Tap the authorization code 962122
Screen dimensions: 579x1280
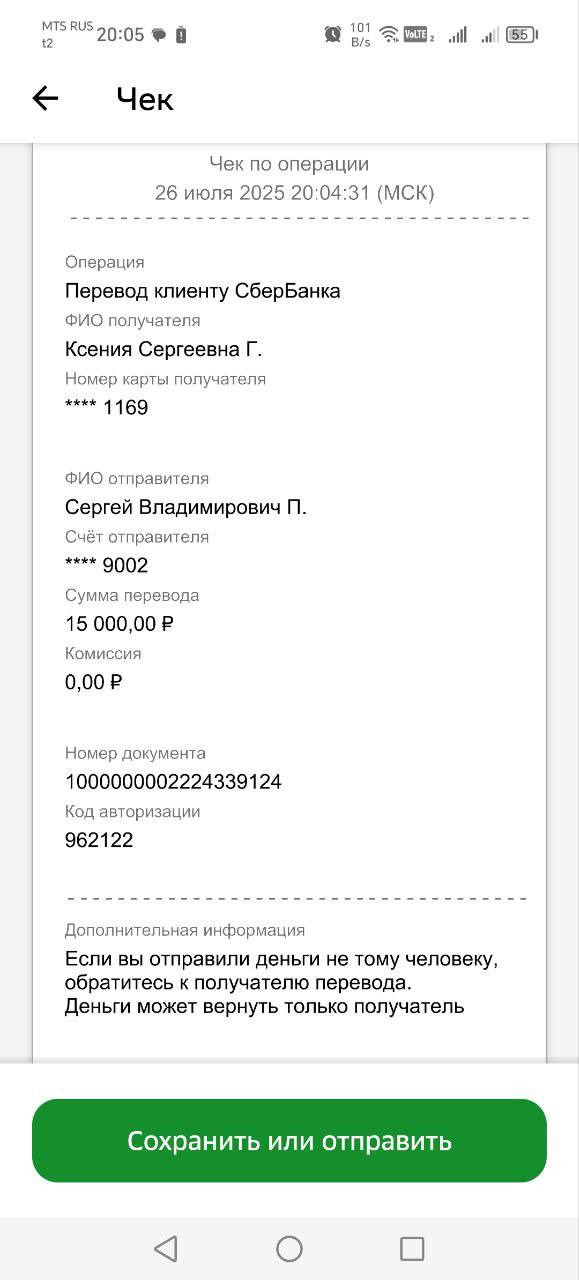[x=99, y=840]
